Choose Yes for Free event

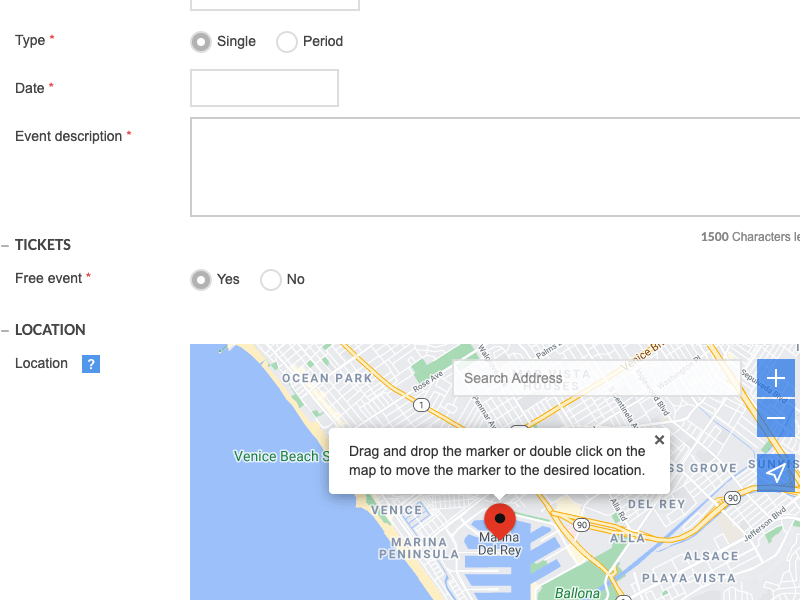coord(201,280)
